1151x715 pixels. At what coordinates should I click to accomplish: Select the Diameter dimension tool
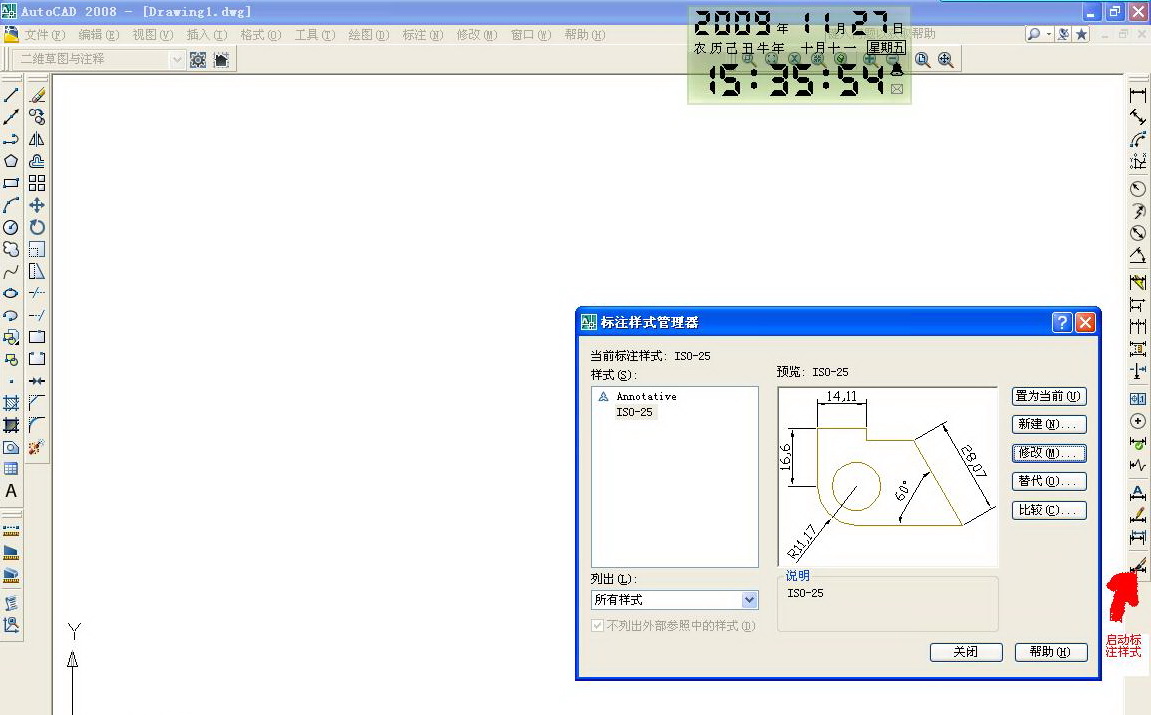pyautogui.click(x=1138, y=233)
